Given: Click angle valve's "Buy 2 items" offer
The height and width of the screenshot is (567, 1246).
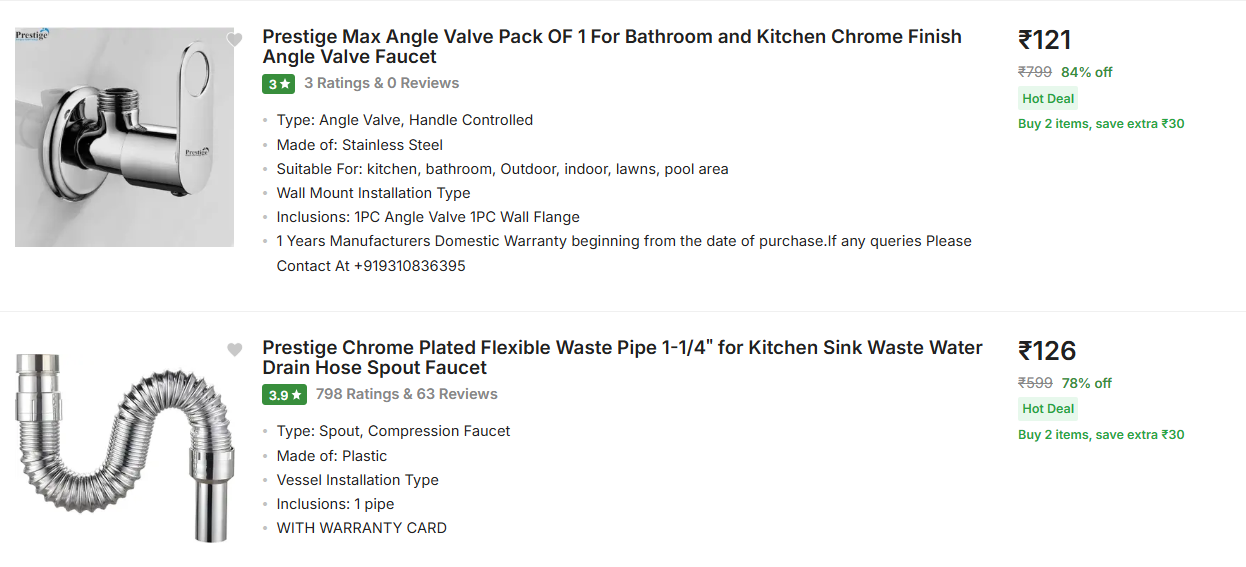Looking at the screenshot, I should (x=1101, y=124).
